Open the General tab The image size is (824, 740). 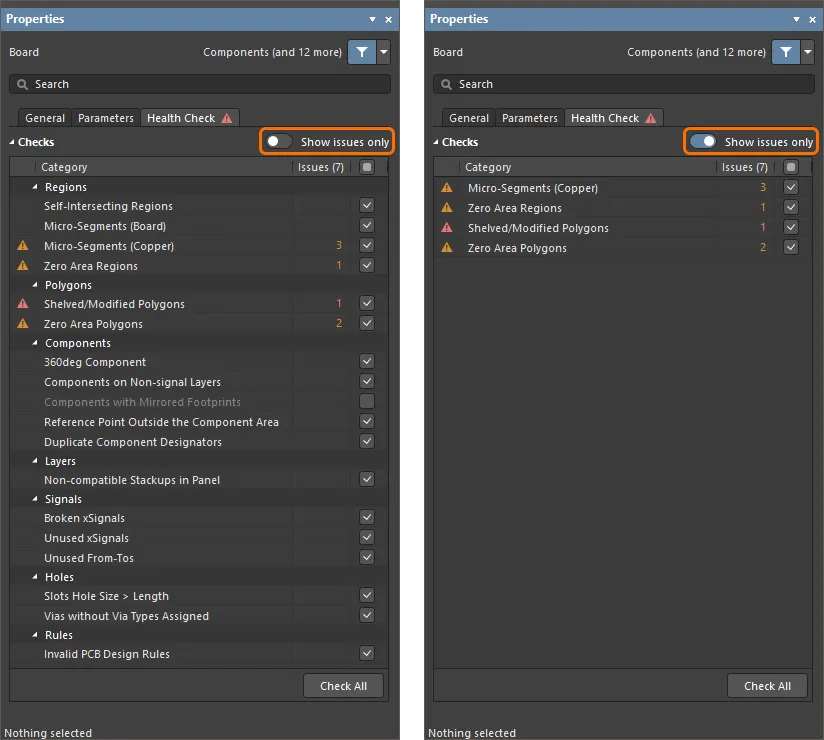click(44, 117)
